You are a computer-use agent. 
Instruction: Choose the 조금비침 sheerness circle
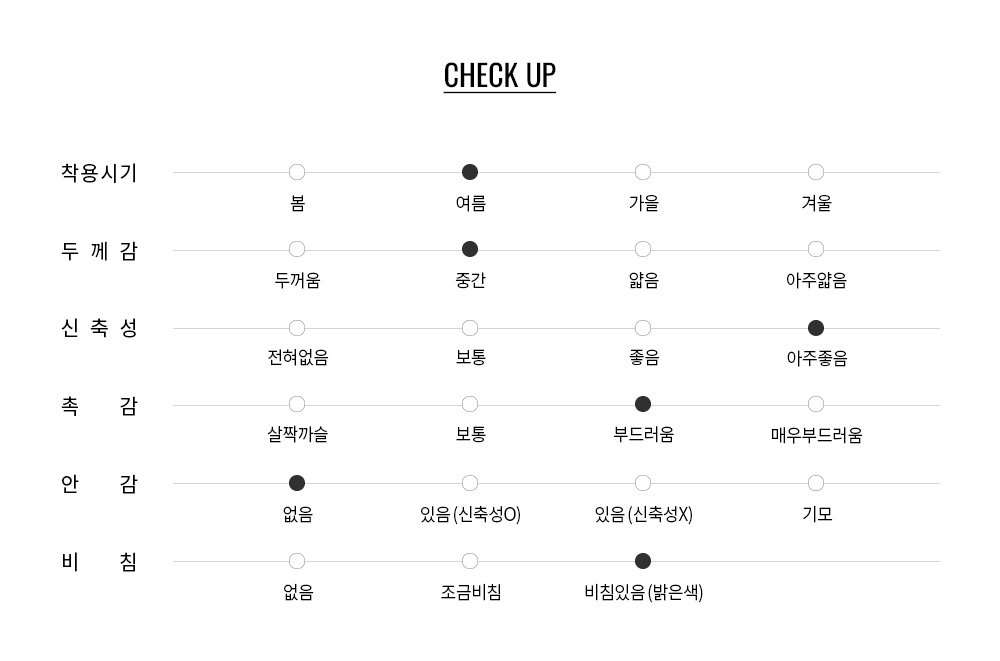(470, 561)
